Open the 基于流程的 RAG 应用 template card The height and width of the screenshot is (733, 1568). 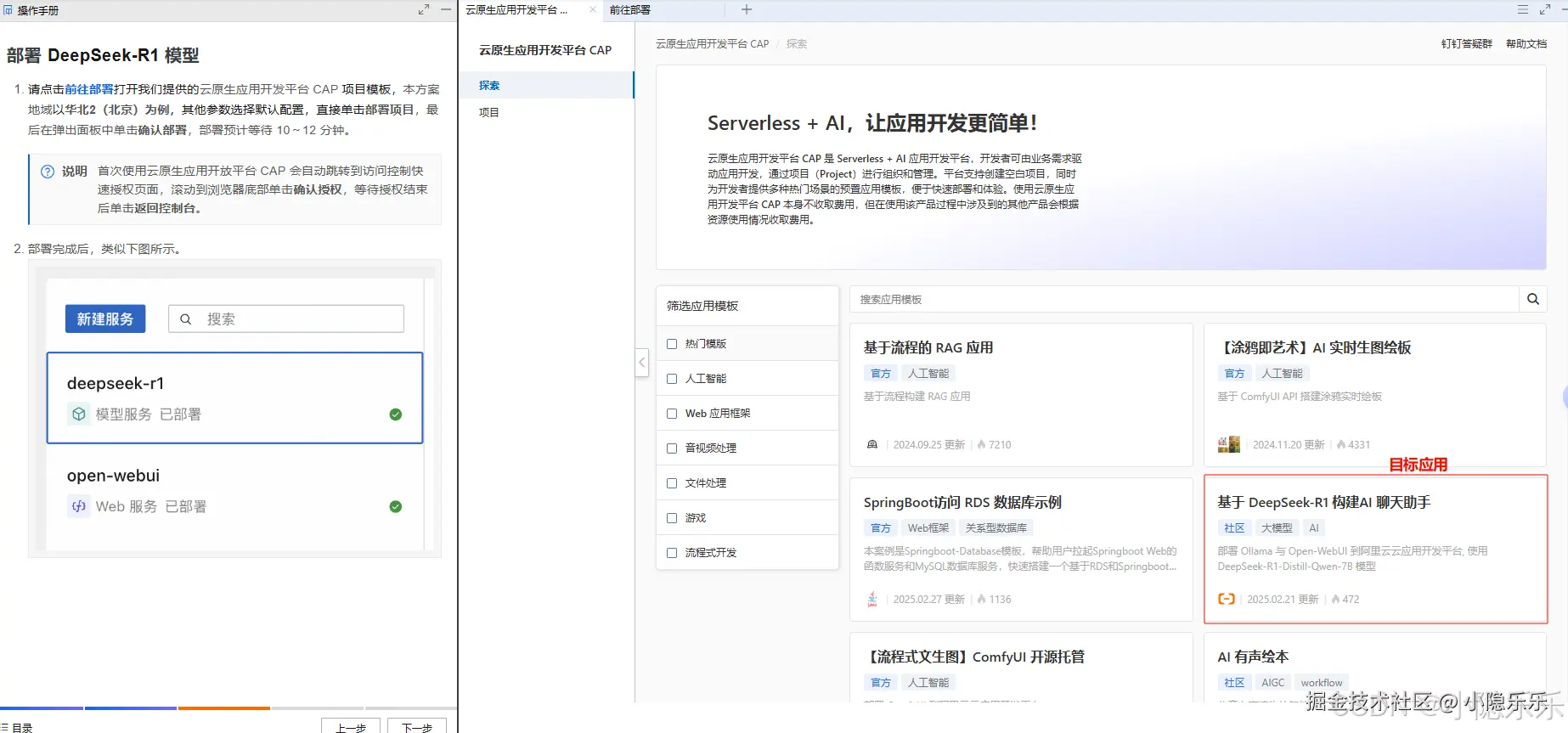[x=1021, y=395]
